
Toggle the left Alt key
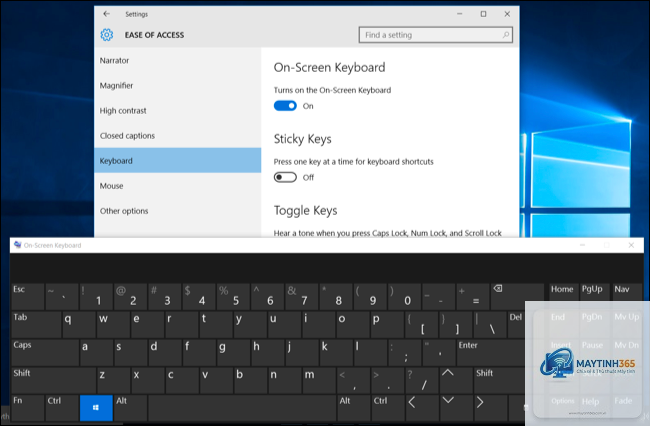pyautogui.click(x=131, y=408)
